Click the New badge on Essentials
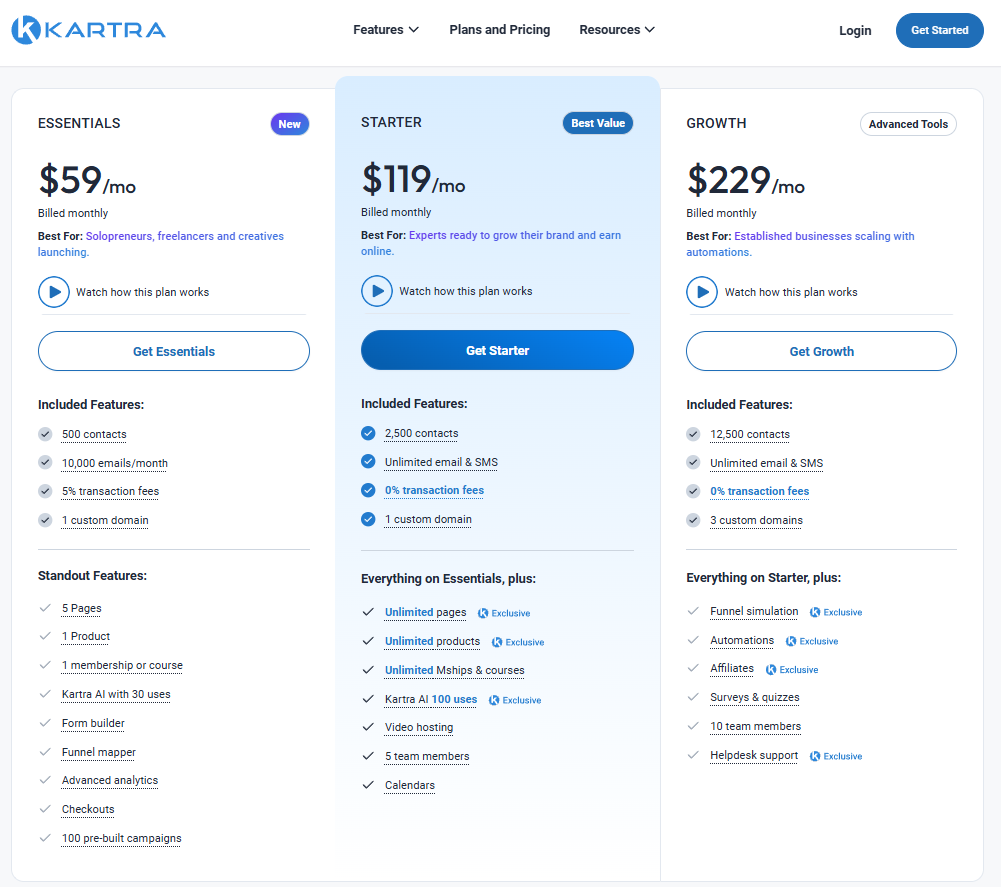1001x887 pixels. click(290, 124)
